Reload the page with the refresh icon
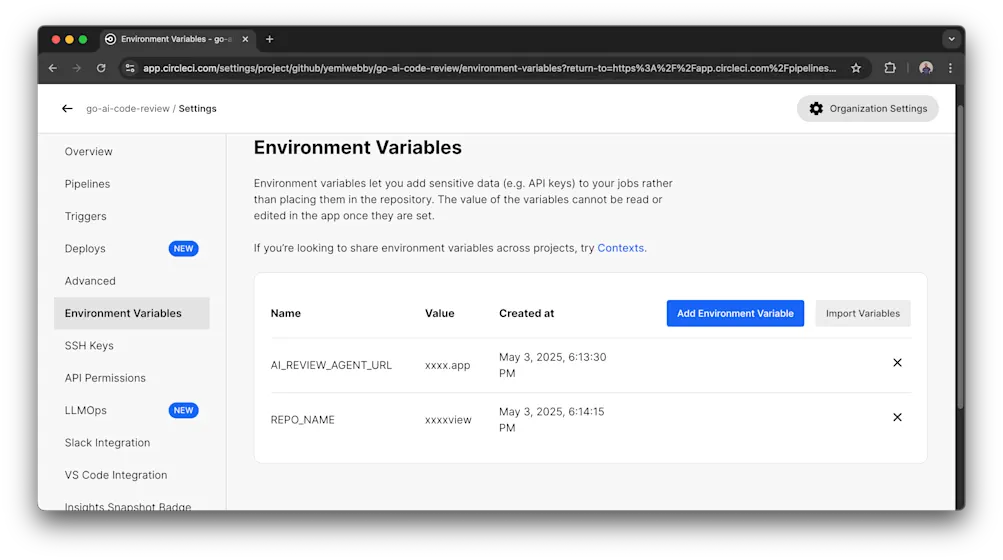The width and height of the screenshot is (1003, 560). tap(101, 68)
